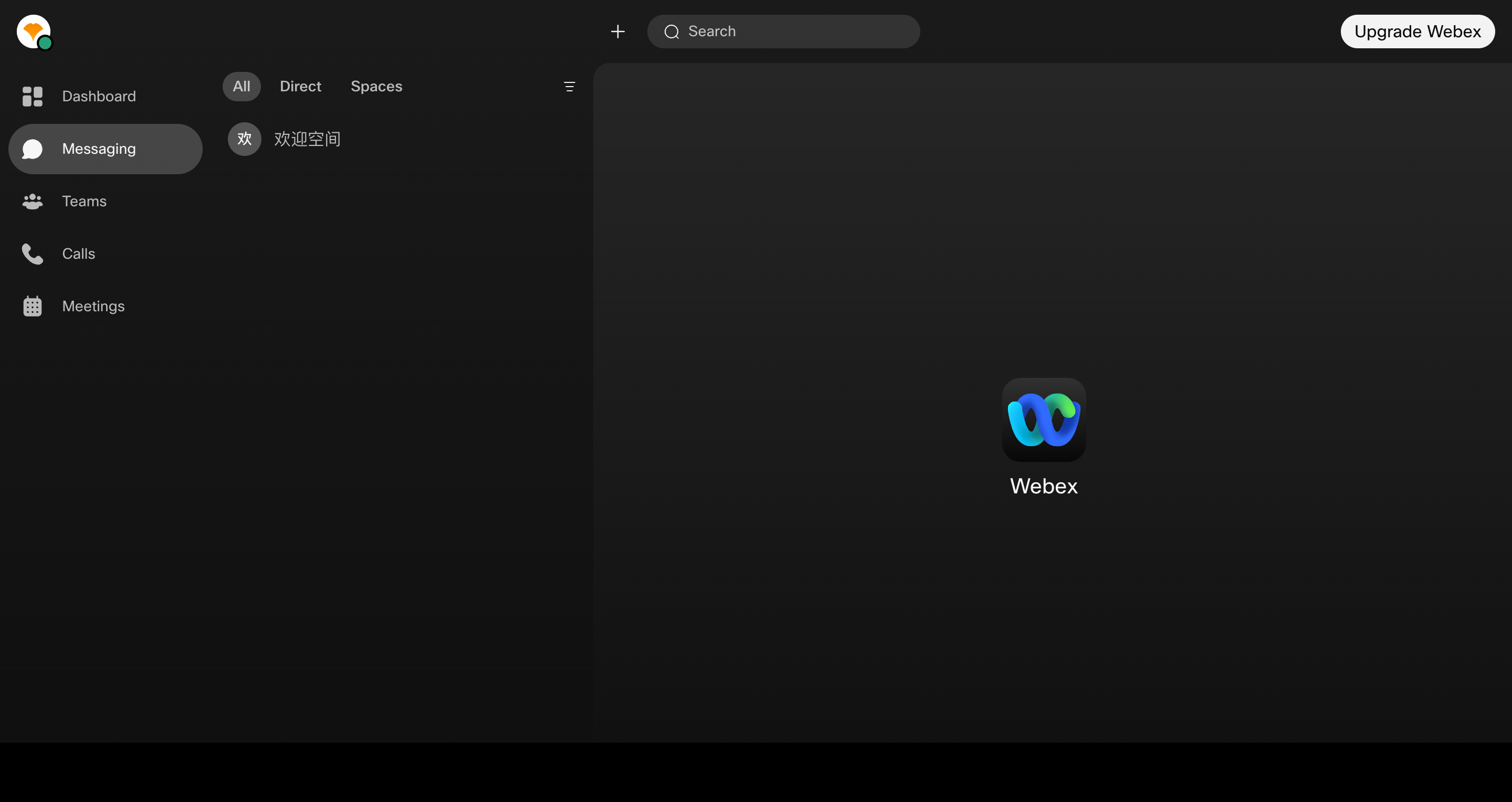
Task: Click the Calls phone icon
Action: [x=32, y=254]
